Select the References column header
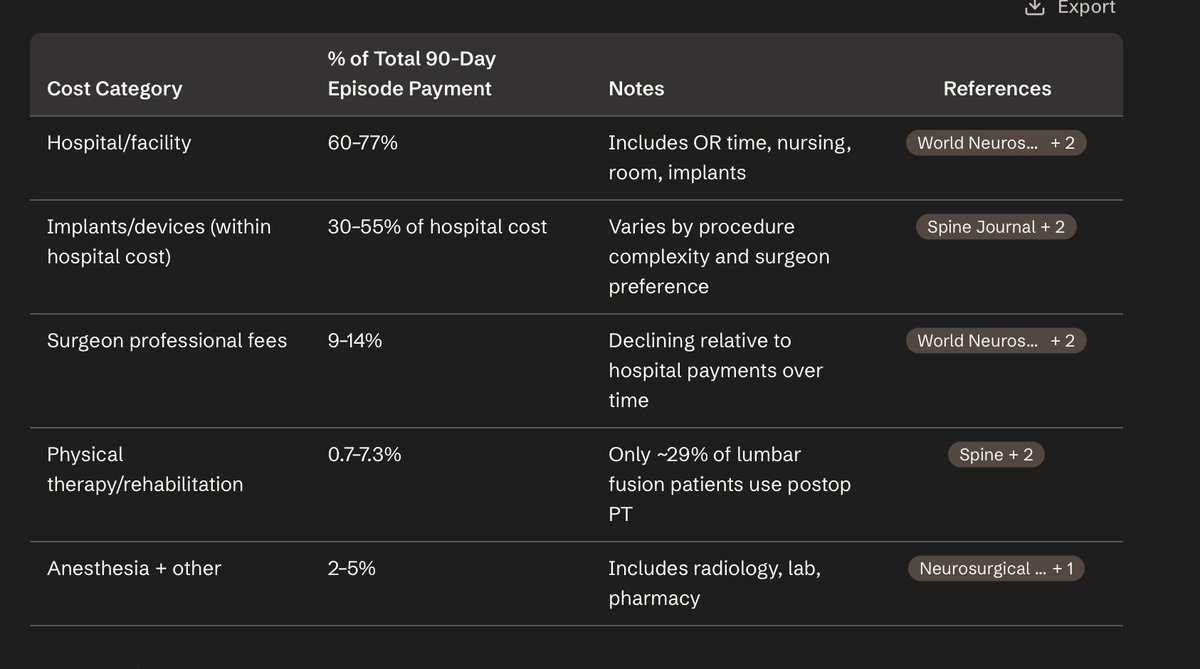This screenshot has height=669, width=1200. point(997,89)
